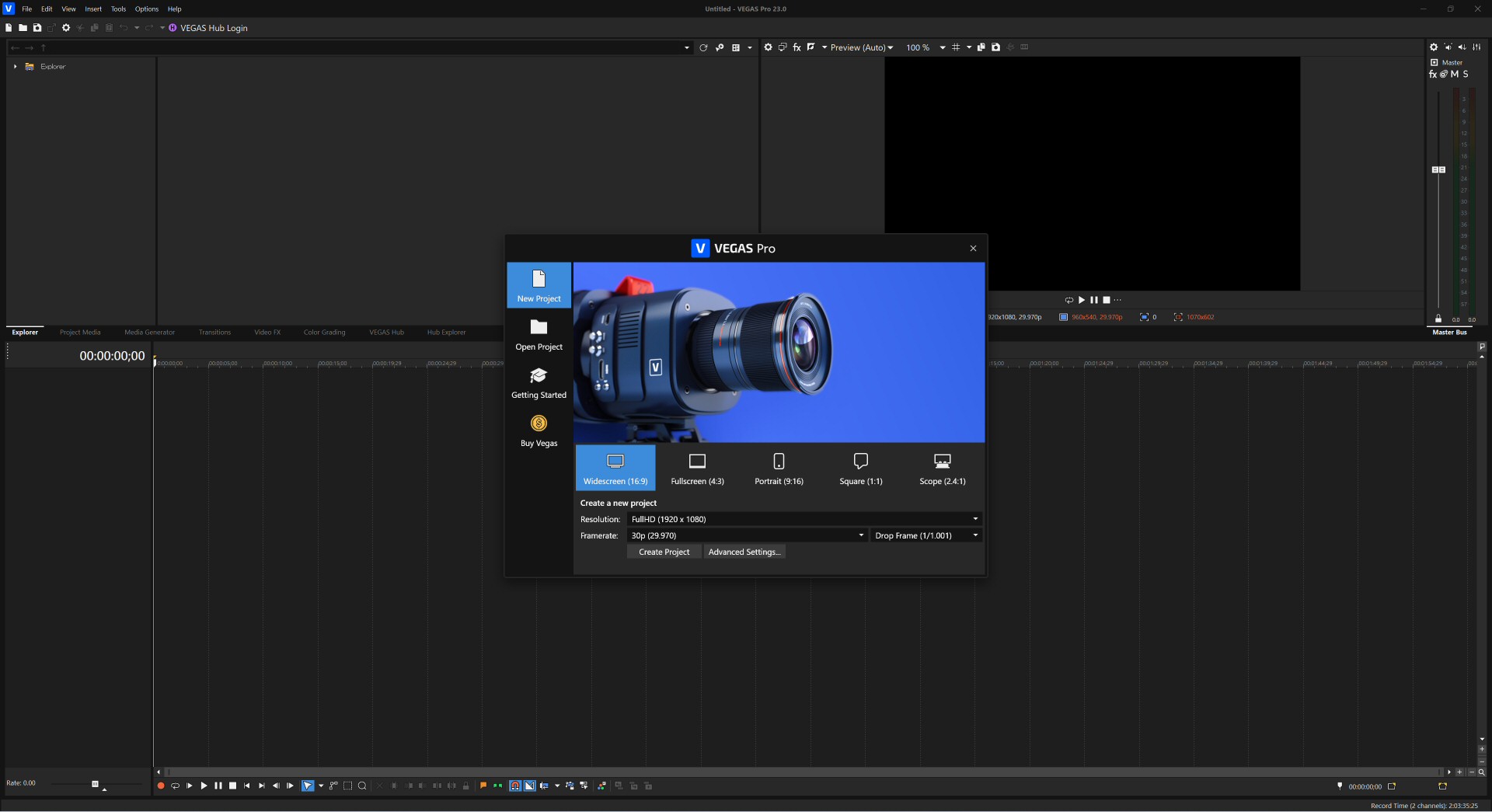This screenshot has height=812, width=1492.
Task: Open Master FX button
Action: 1433,75
